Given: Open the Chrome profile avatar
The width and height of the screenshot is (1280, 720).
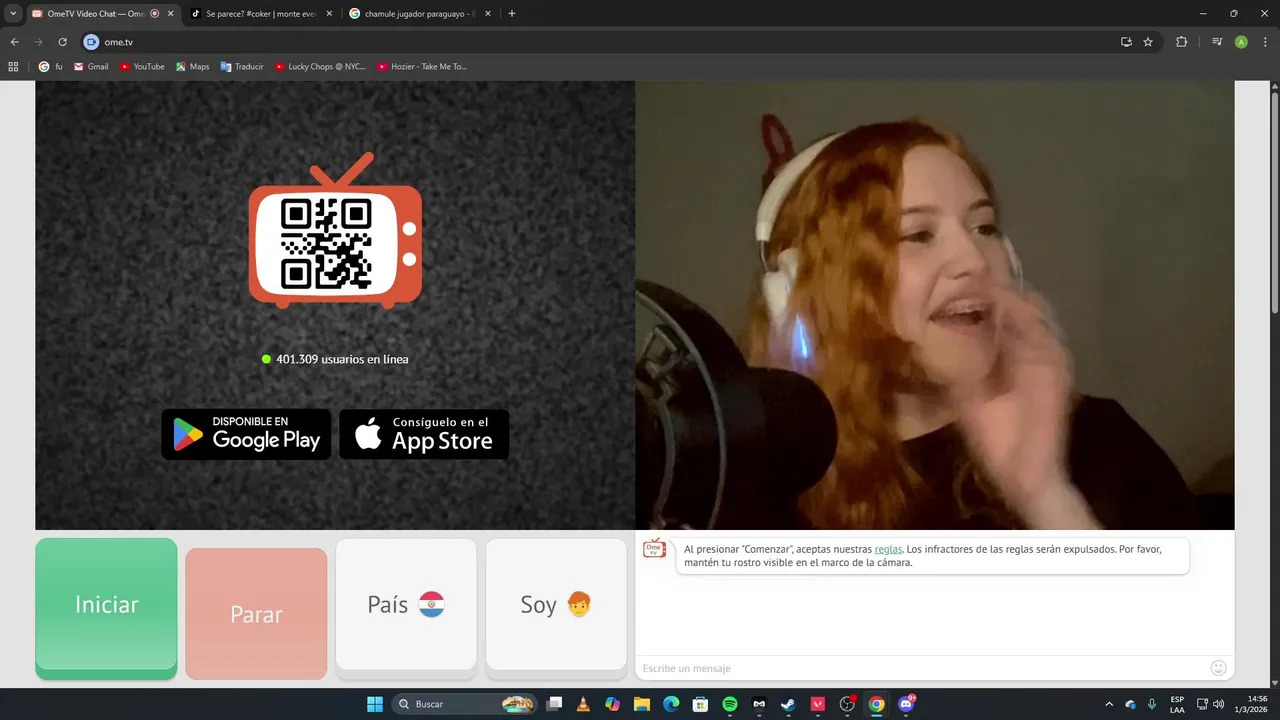Looking at the screenshot, I should pyautogui.click(x=1241, y=42).
